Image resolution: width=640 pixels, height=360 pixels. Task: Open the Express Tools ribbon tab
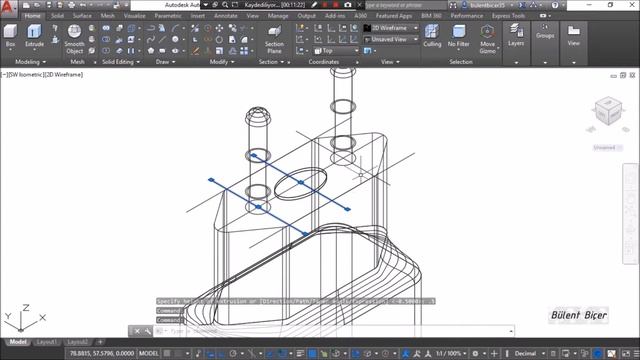pos(508,16)
